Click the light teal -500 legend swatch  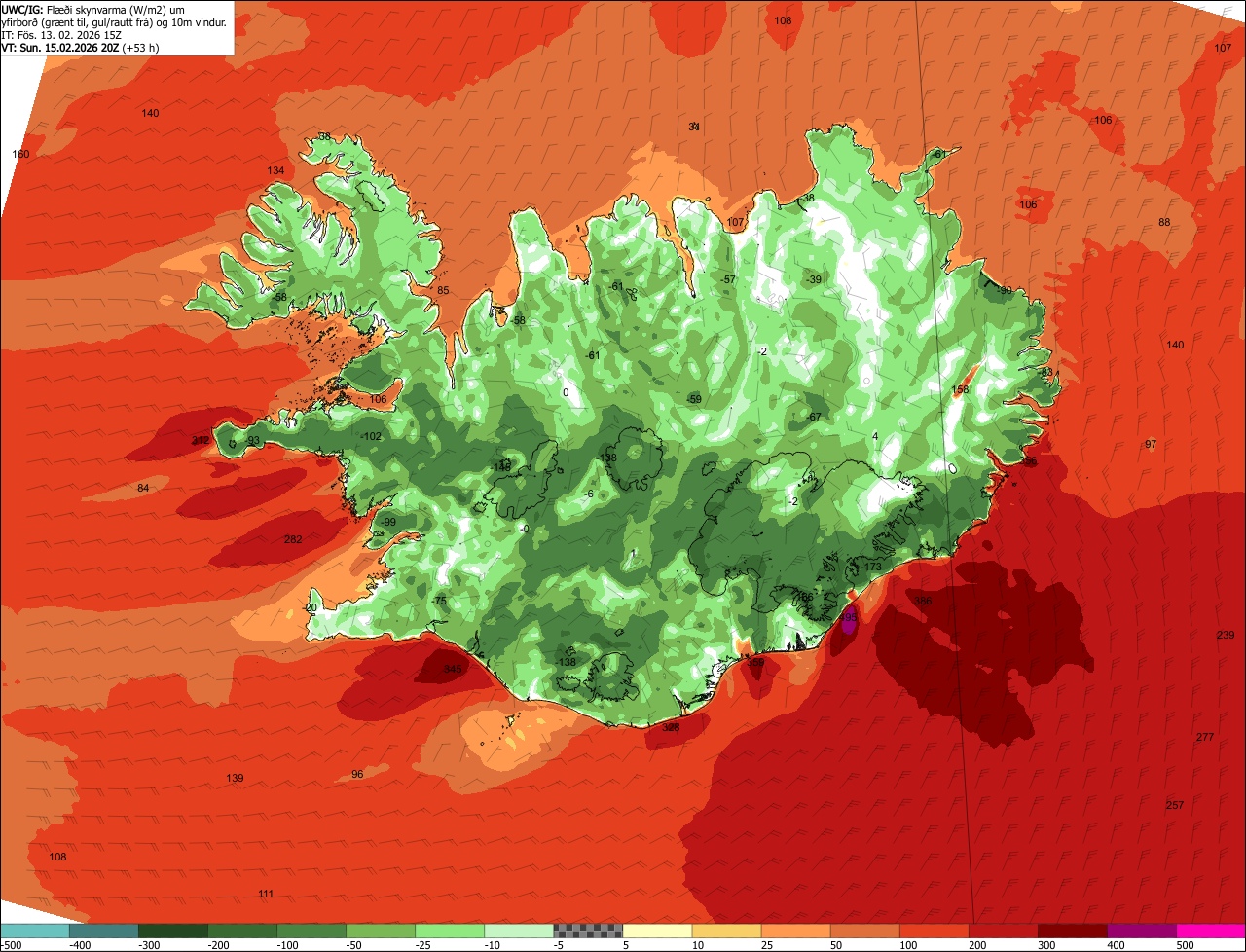35,930
